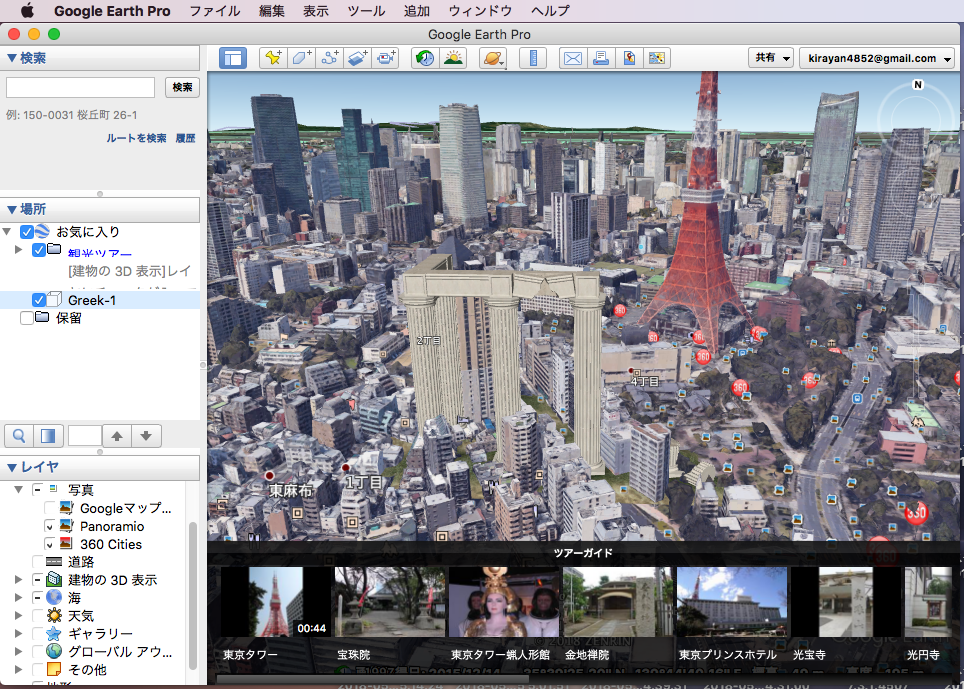Open the kirayan4852@gmail.com account dropdown
Image resolution: width=964 pixels, height=689 pixels.
pyautogui.click(x=877, y=58)
